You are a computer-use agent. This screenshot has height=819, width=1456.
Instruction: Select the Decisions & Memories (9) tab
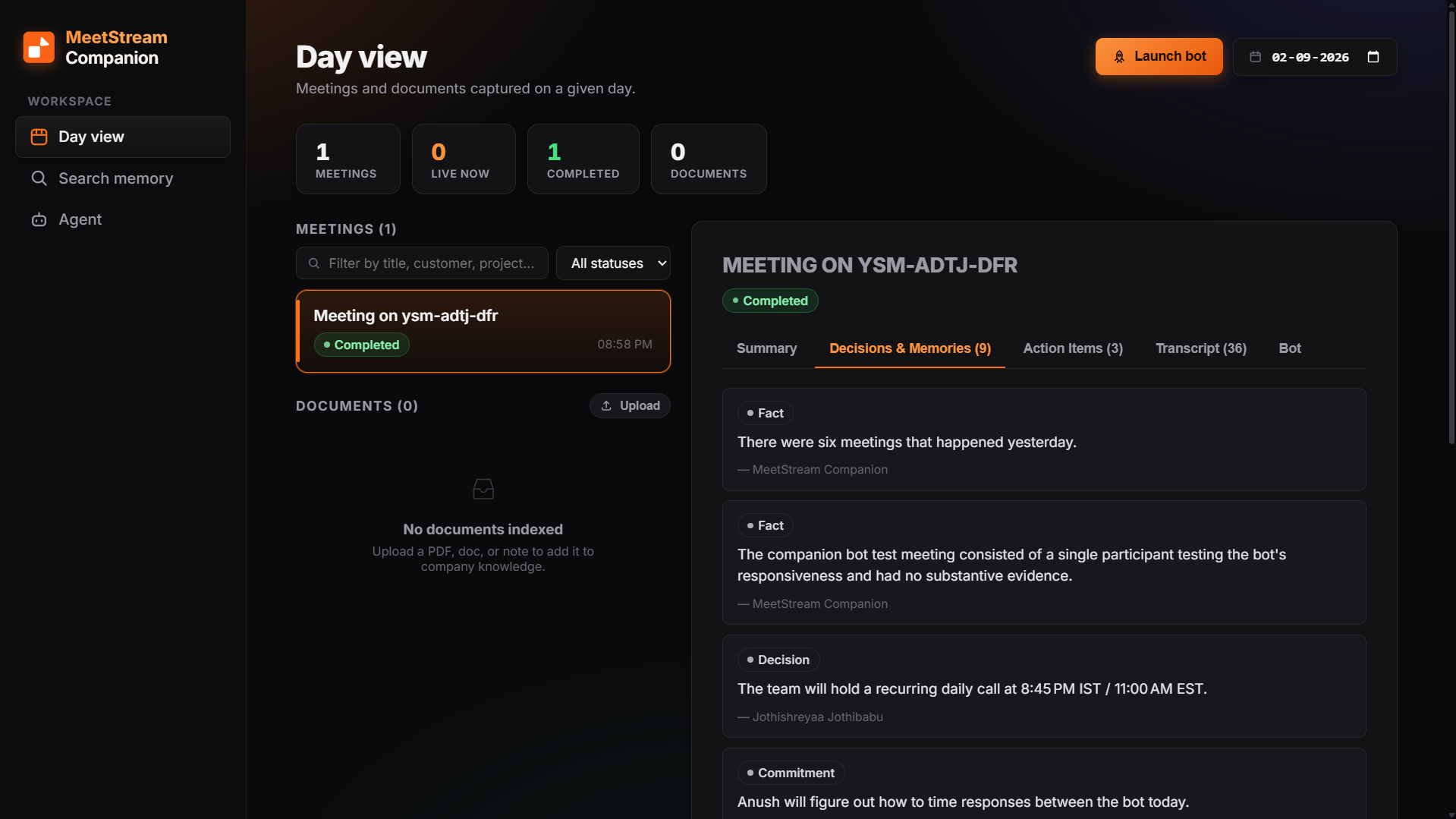(910, 348)
